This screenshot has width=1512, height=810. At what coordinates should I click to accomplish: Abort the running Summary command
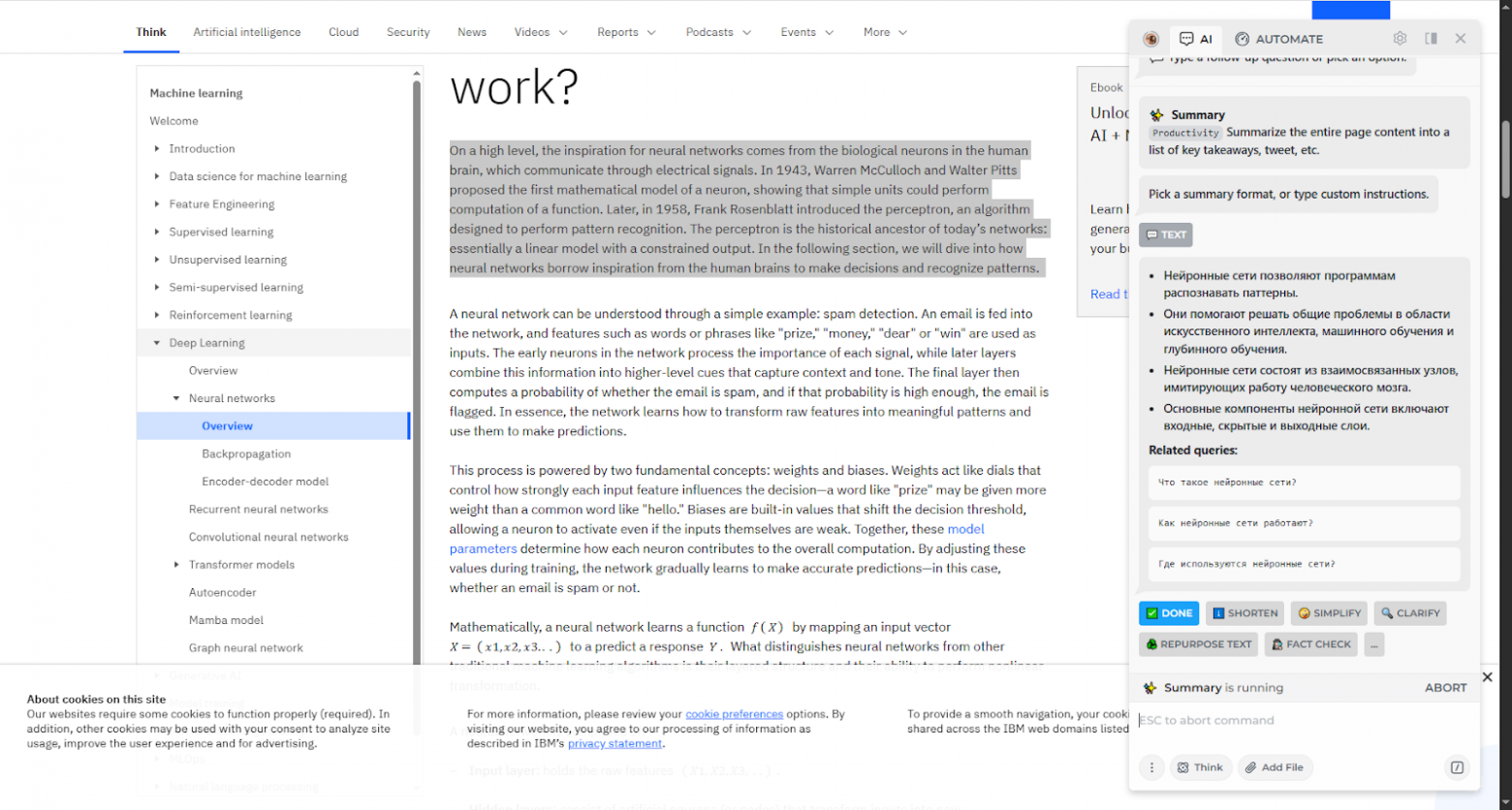1445,688
